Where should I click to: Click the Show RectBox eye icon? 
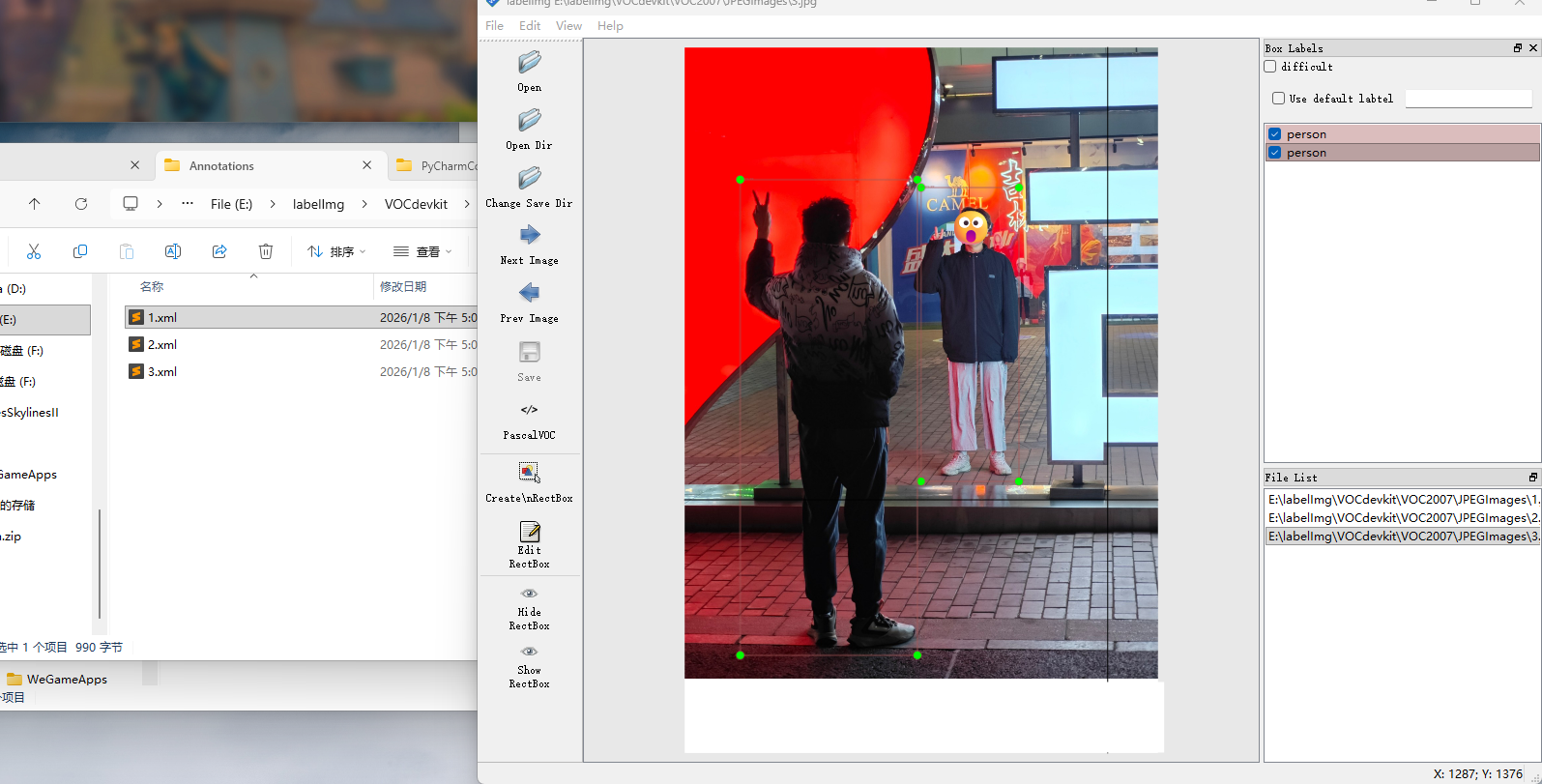point(529,652)
